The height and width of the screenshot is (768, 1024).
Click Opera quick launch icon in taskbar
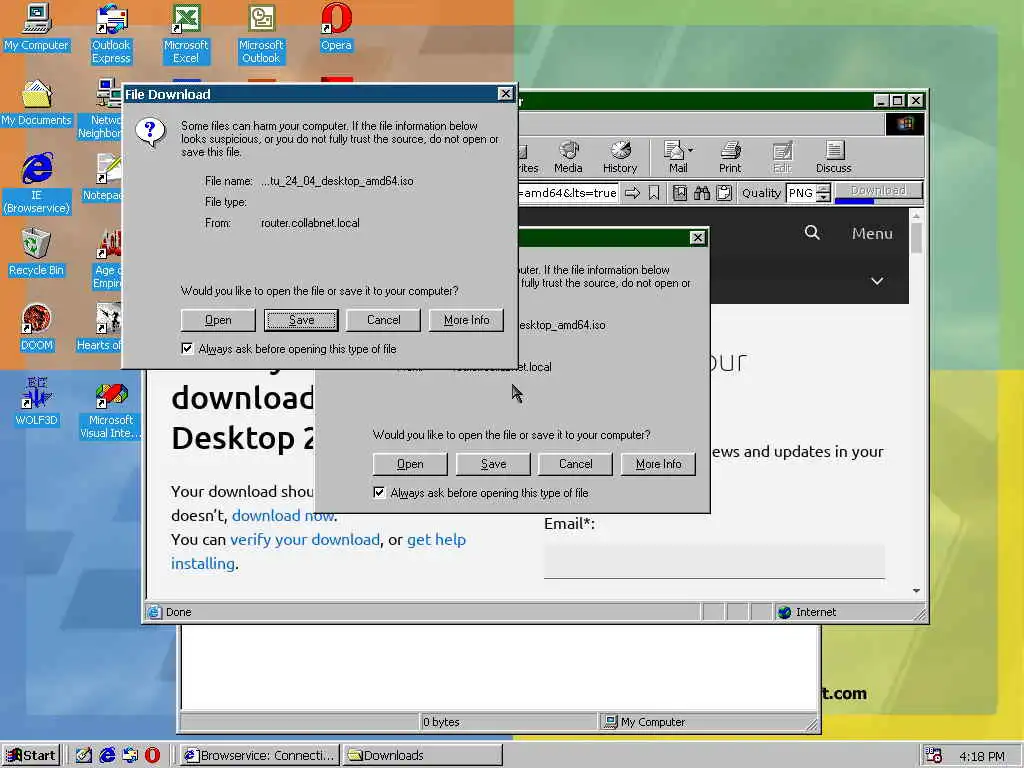pyautogui.click(x=152, y=755)
